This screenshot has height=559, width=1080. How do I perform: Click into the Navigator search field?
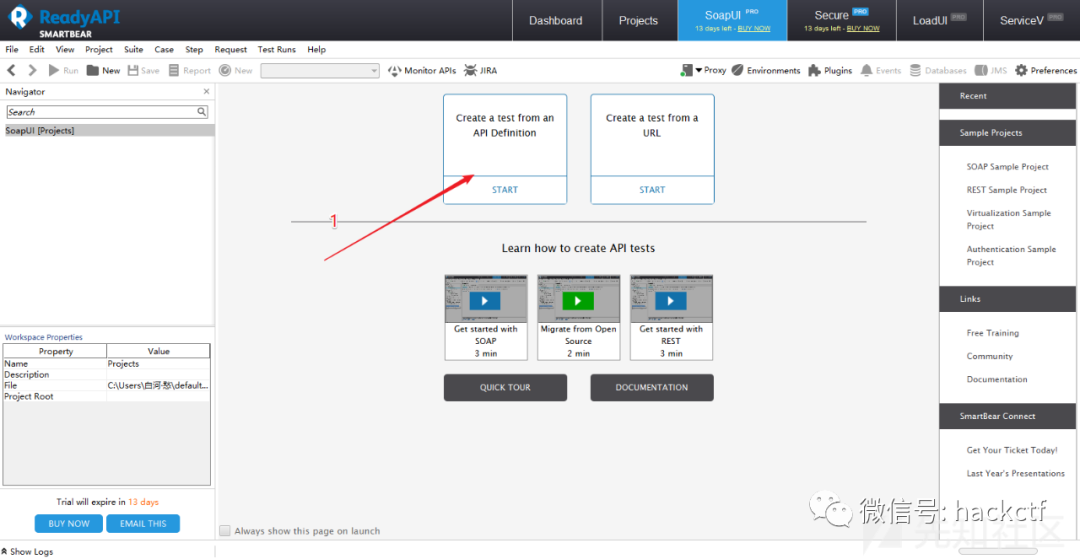coord(107,112)
